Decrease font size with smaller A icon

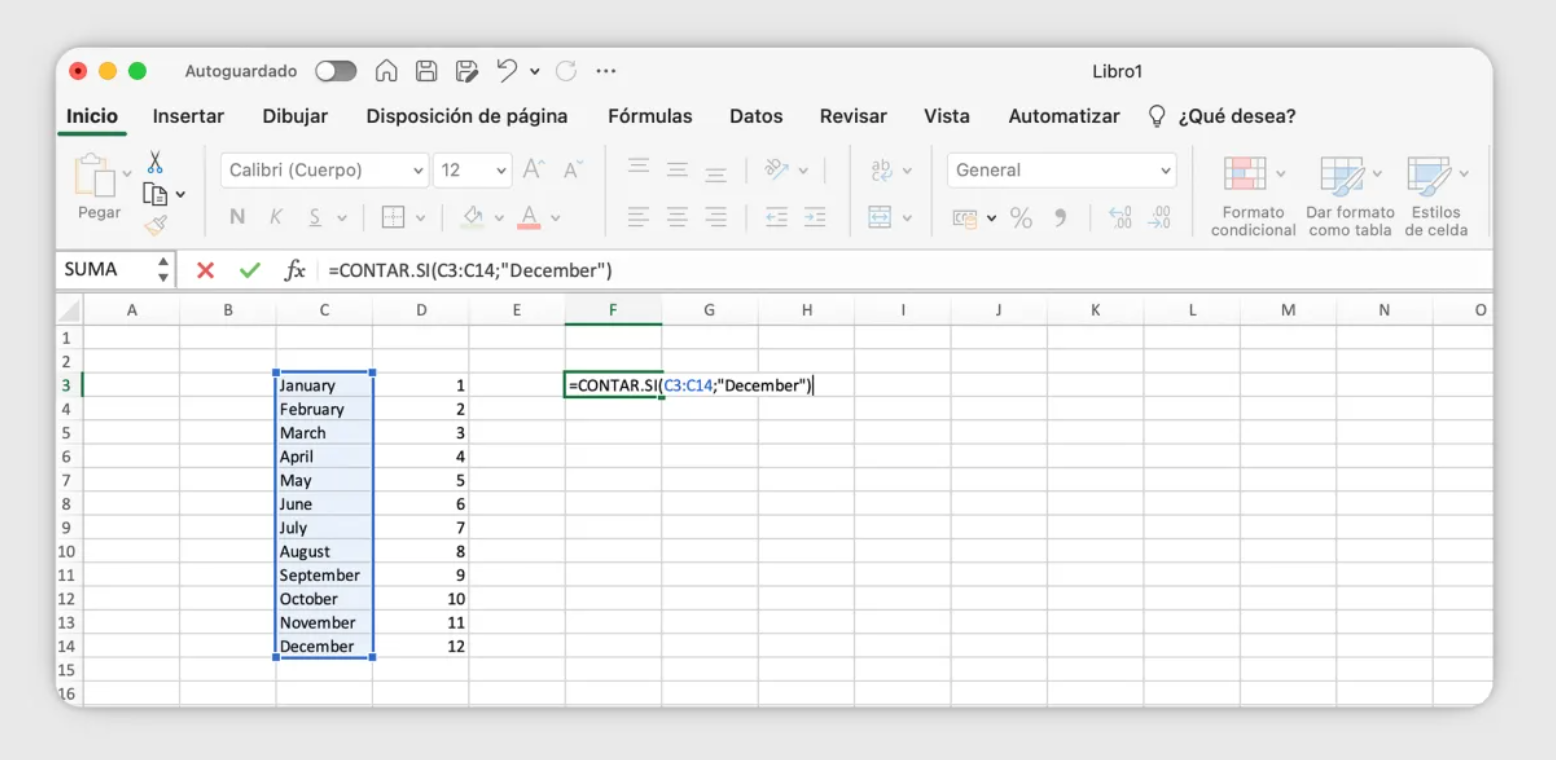click(x=572, y=169)
